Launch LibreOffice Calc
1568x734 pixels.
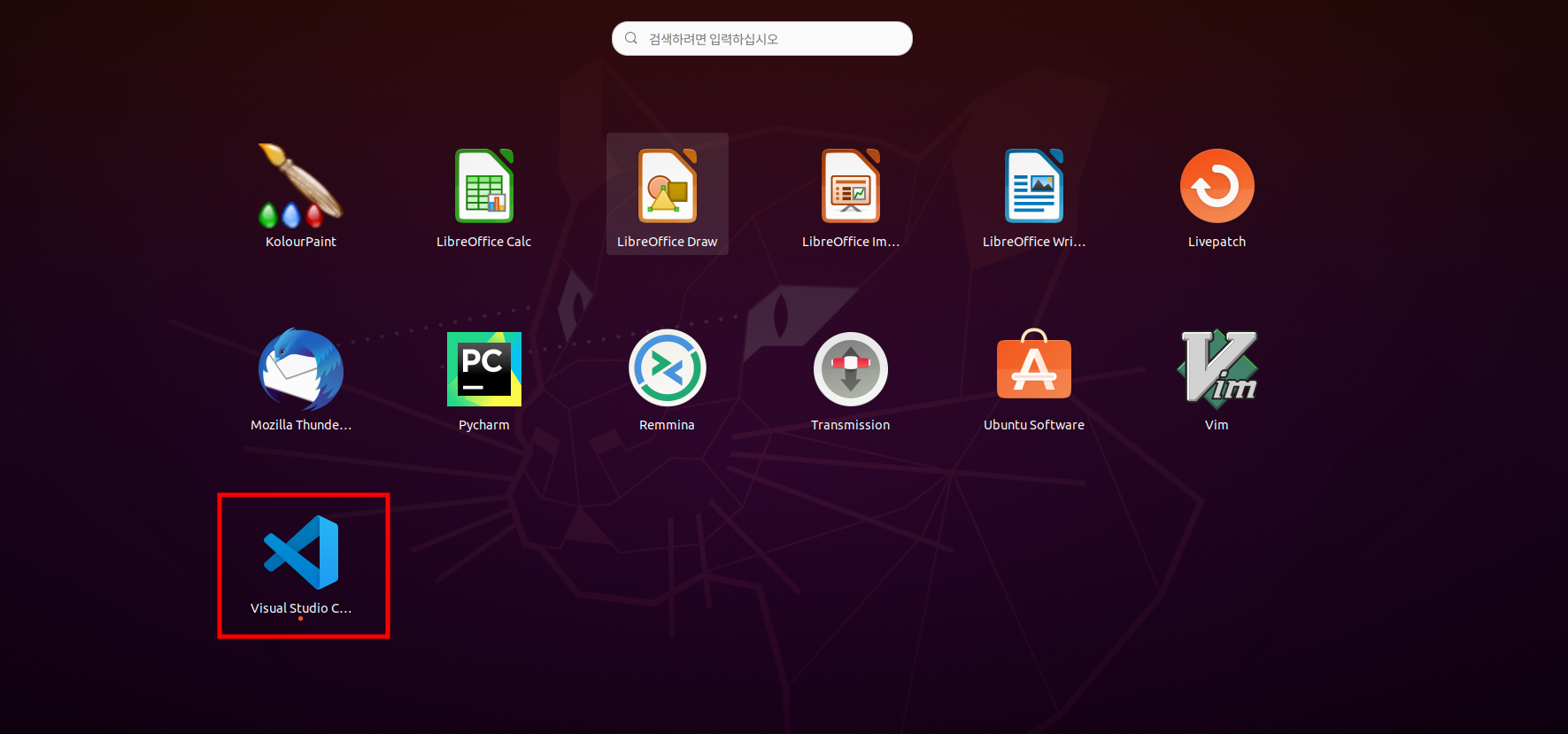coord(483,186)
